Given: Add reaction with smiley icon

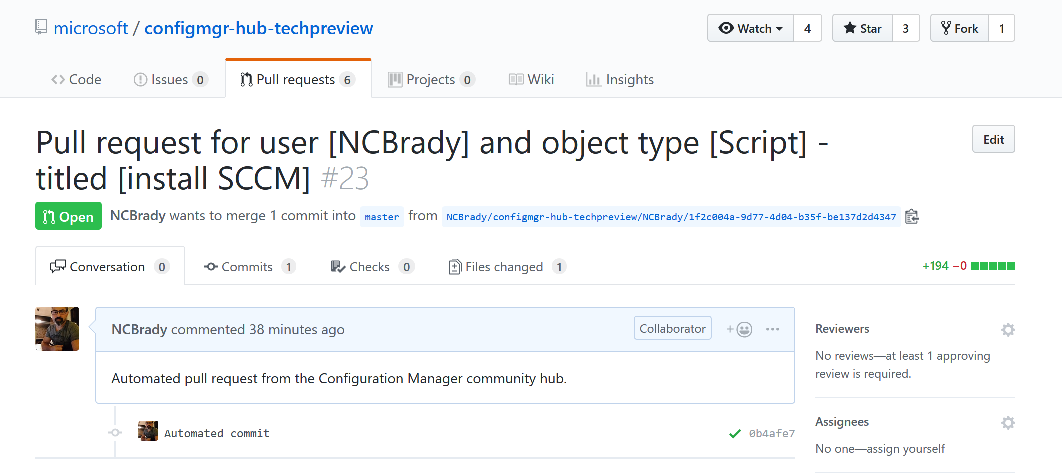Looking at the screenshot, I should pos(740,329).
